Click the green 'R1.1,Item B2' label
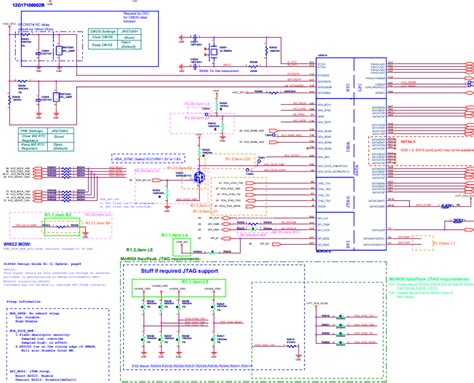 tap(58, 215)
